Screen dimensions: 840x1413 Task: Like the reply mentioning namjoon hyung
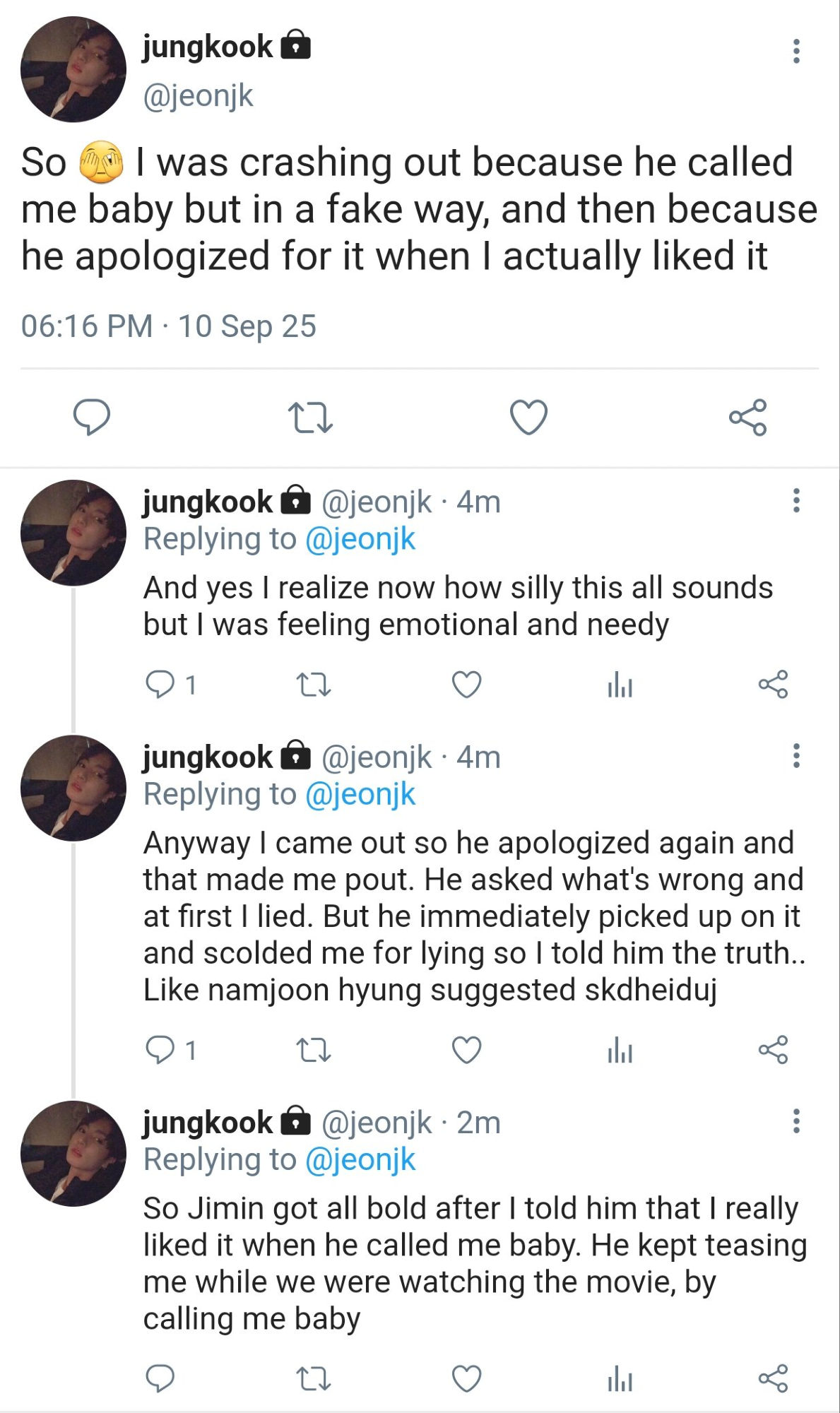[466, 1050]
